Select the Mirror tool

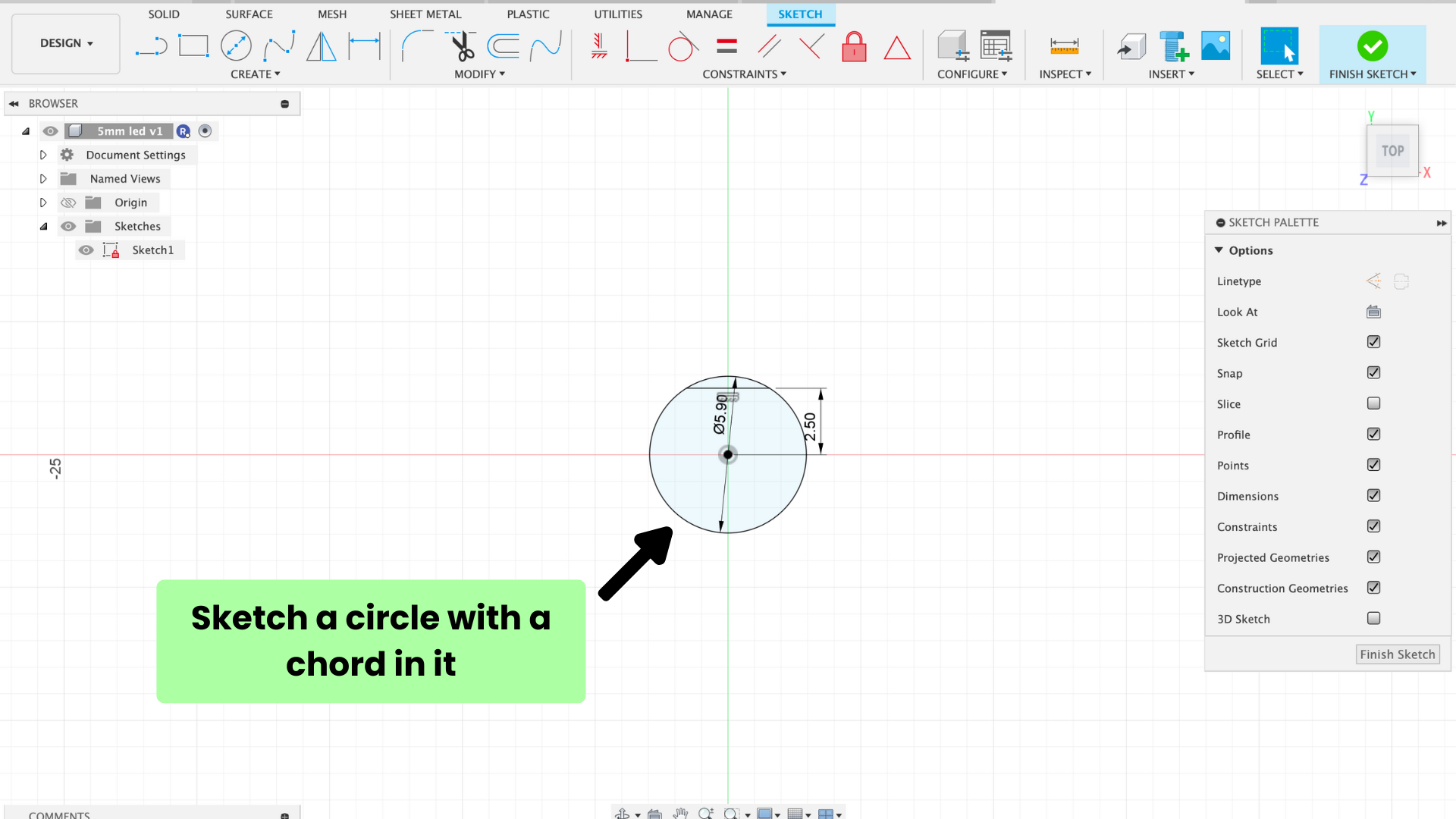tap(322, 46)
